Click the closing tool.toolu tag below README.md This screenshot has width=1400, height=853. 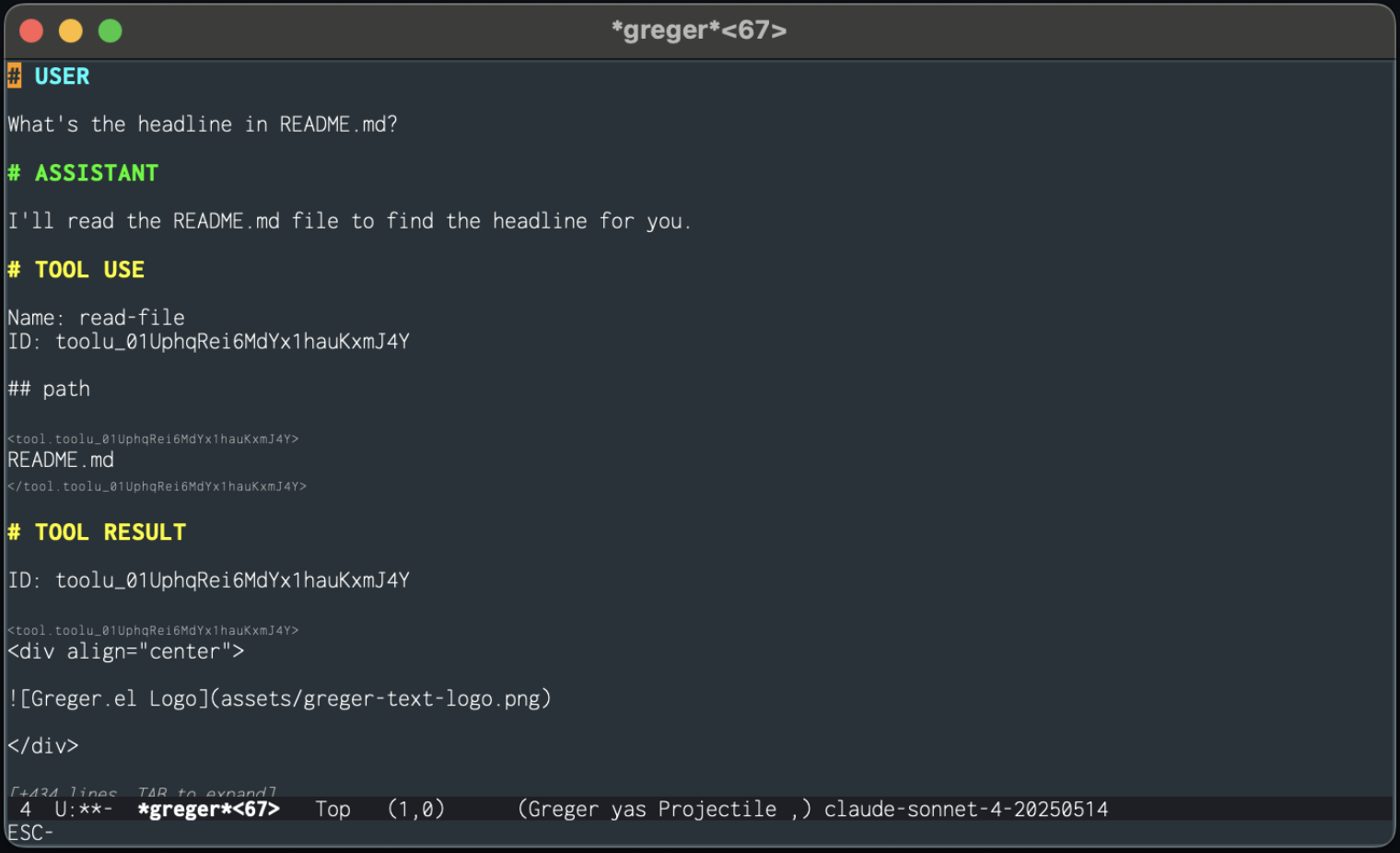pos(157,486)
